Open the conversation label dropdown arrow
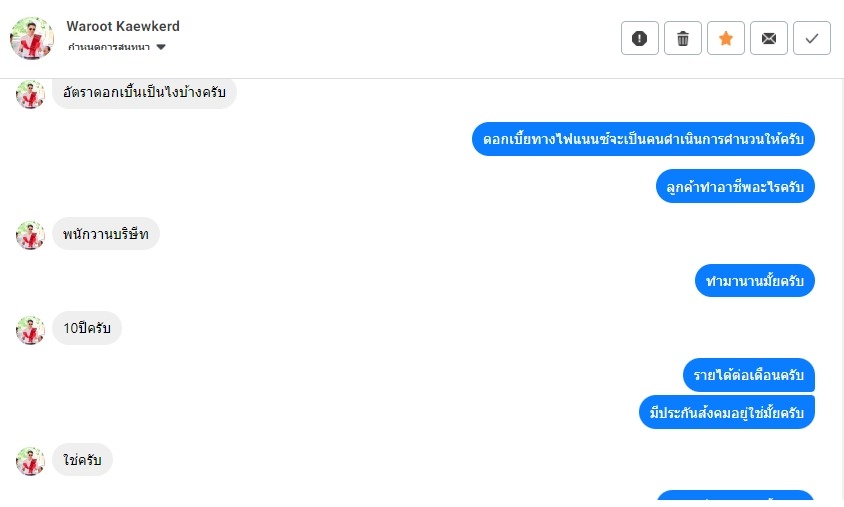844x507 pixels. 160,47
